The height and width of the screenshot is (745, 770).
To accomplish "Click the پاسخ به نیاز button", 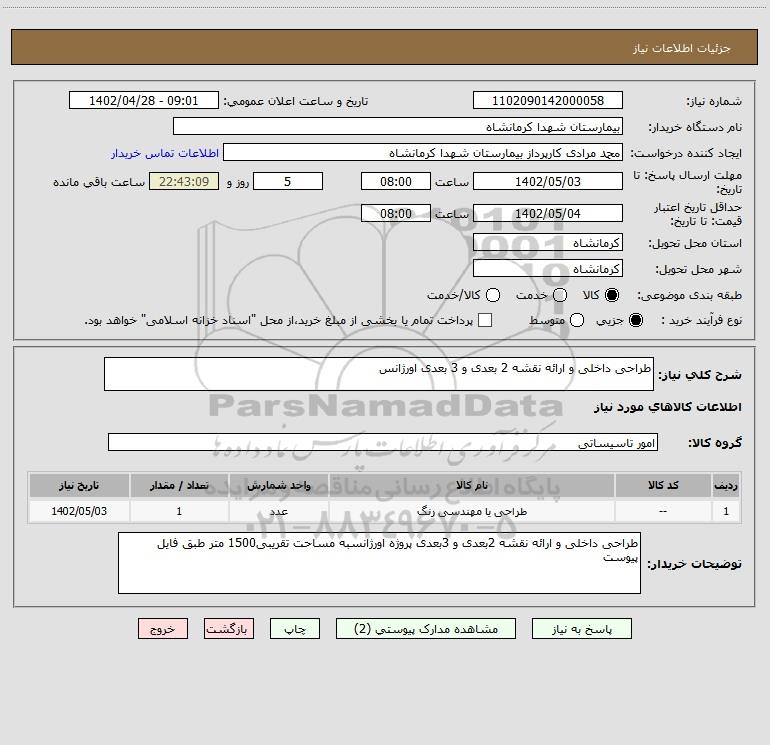I will pos(581,629).
